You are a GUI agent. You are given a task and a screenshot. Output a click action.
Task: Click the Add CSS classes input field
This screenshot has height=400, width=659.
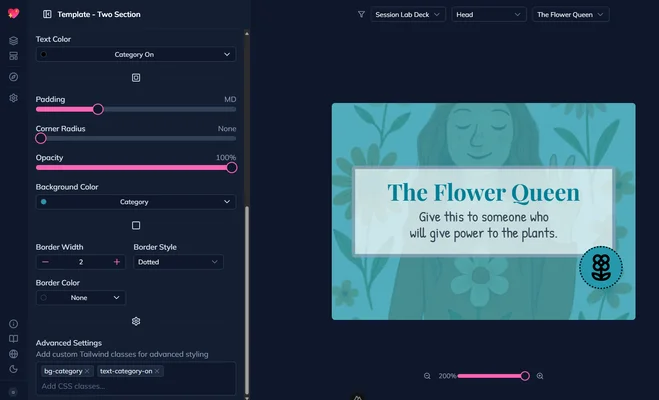coord(136,386)
